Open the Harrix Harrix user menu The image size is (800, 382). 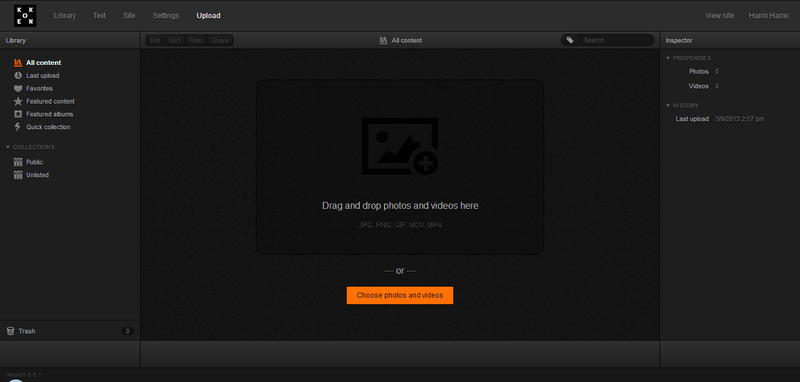pyautogui.click(x=768, y=15)
